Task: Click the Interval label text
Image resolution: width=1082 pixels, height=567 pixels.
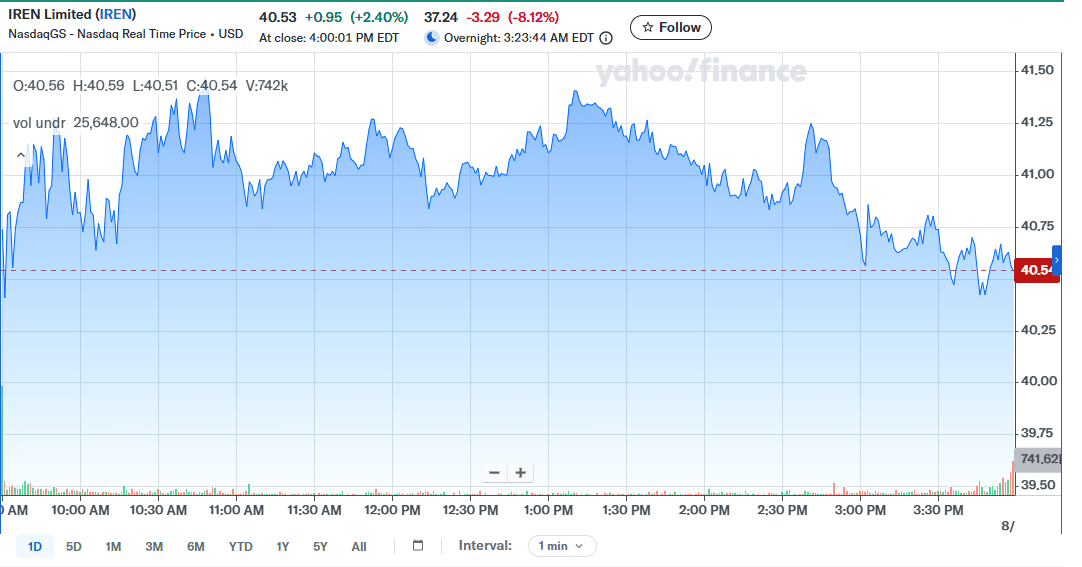Action: [485, 546]
